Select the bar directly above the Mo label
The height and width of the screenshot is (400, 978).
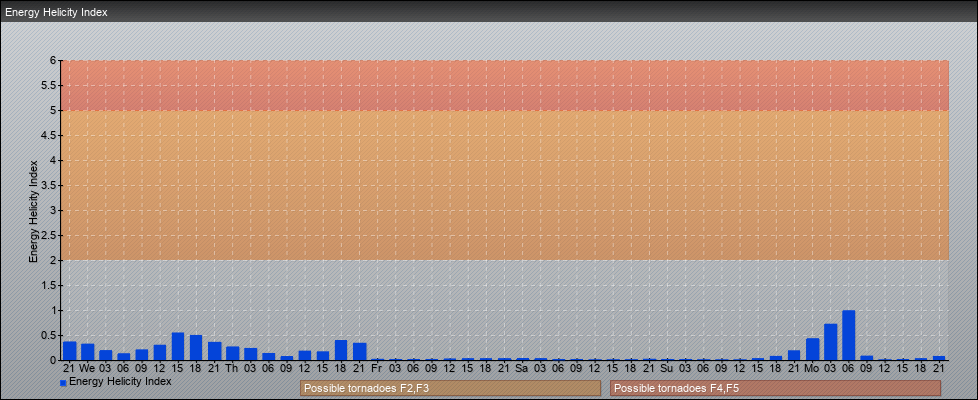point(812,349)
